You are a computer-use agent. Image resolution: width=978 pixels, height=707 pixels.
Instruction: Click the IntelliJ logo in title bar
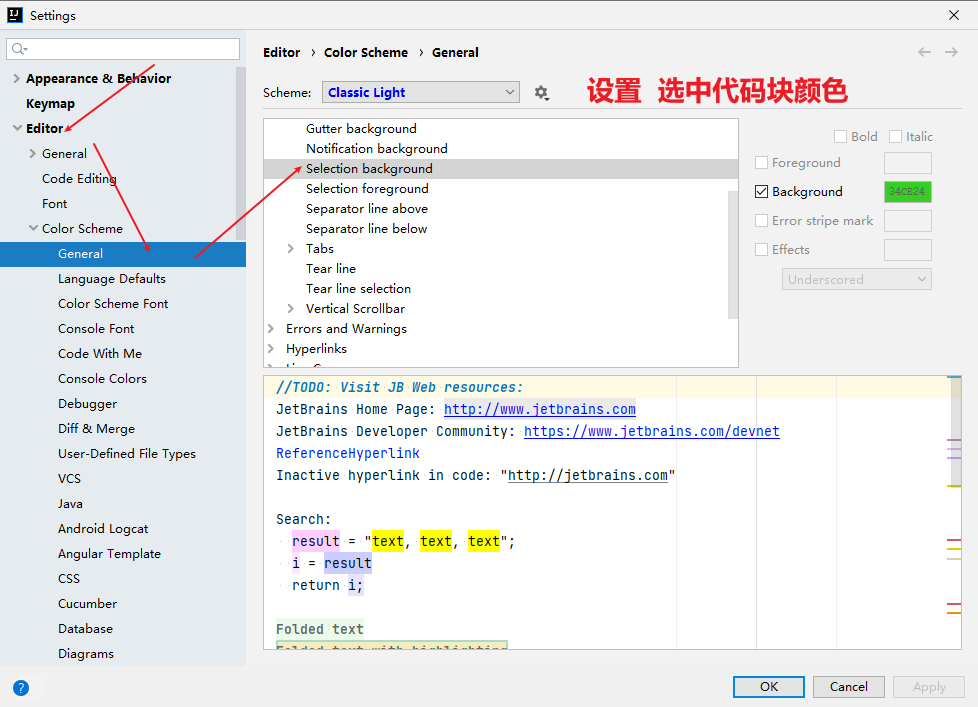coord(15,15)
